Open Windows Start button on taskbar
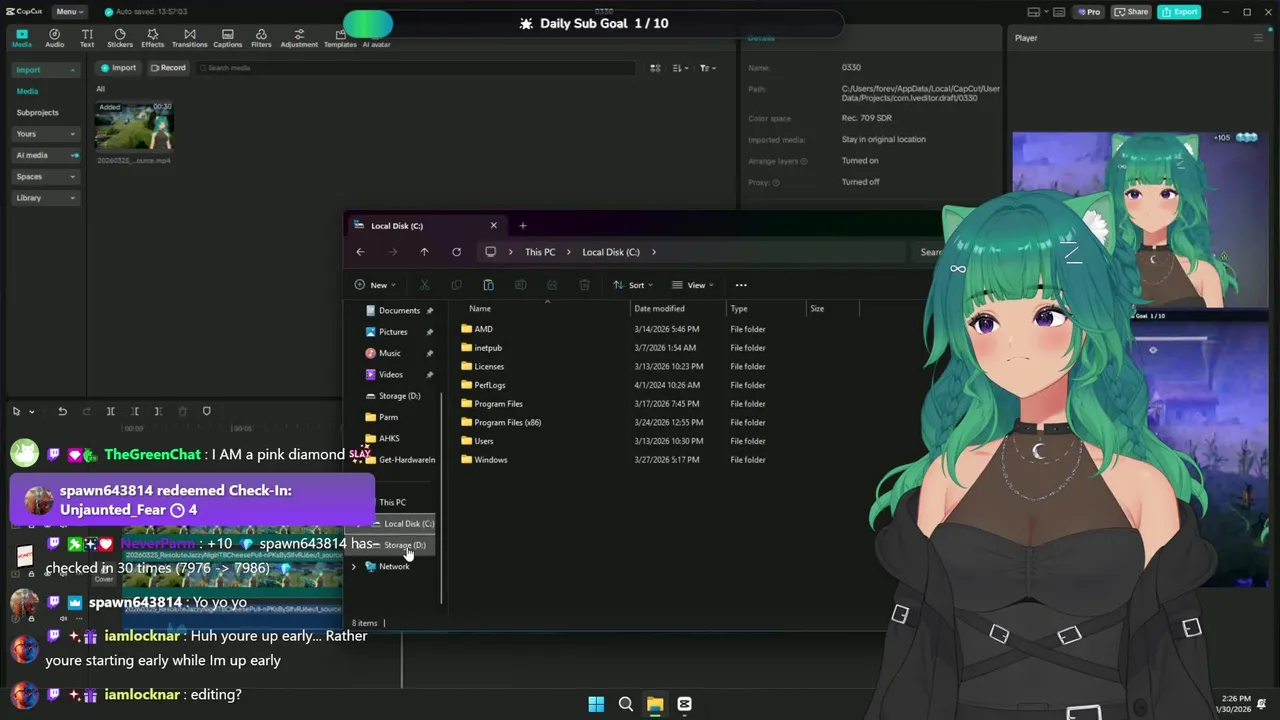 click(596, 704)
